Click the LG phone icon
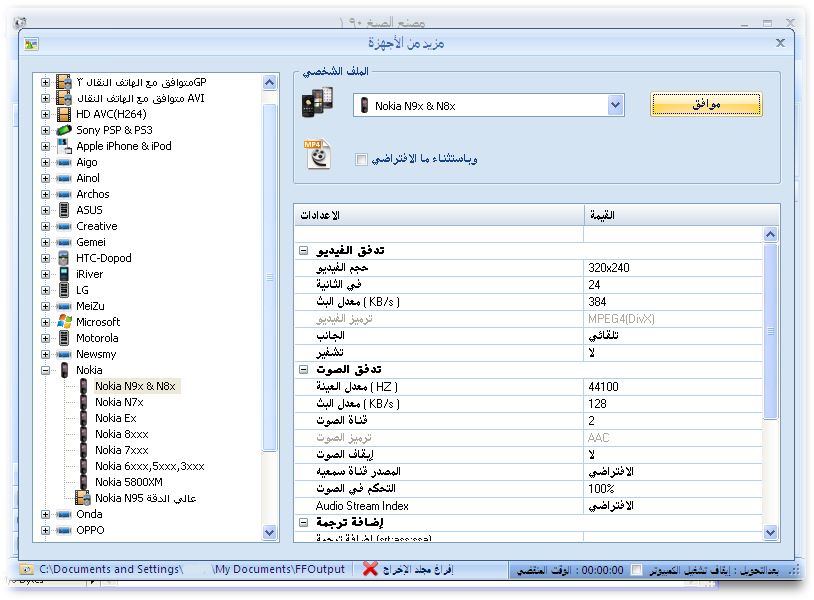 tap(64, 290)
